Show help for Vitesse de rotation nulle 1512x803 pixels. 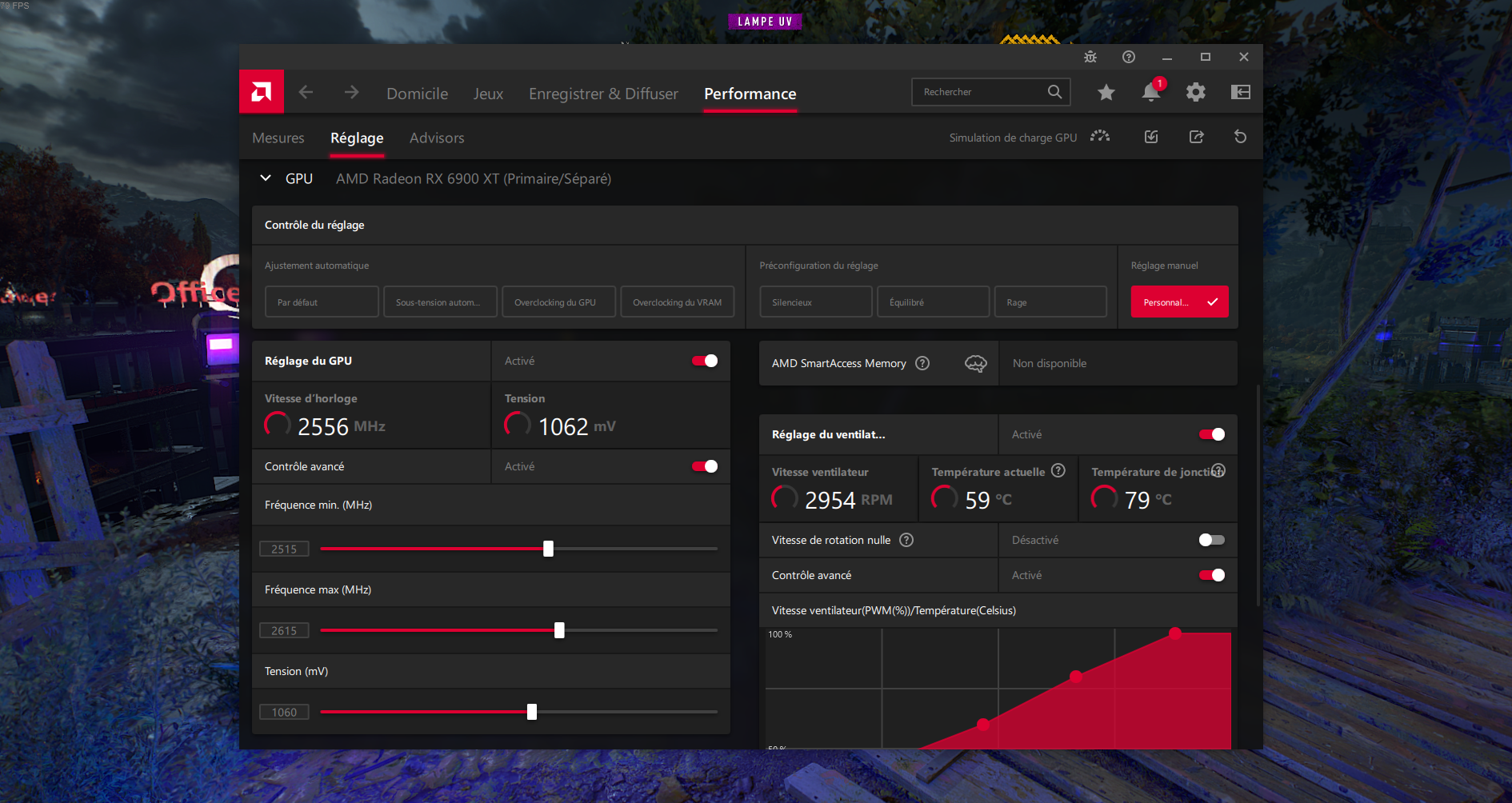(906, 540)
